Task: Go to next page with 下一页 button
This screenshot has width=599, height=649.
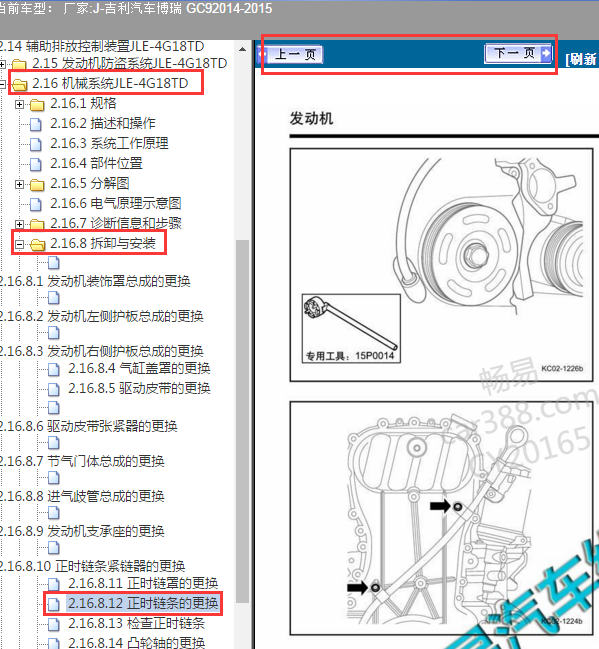Action: click(x=518, y=53)
